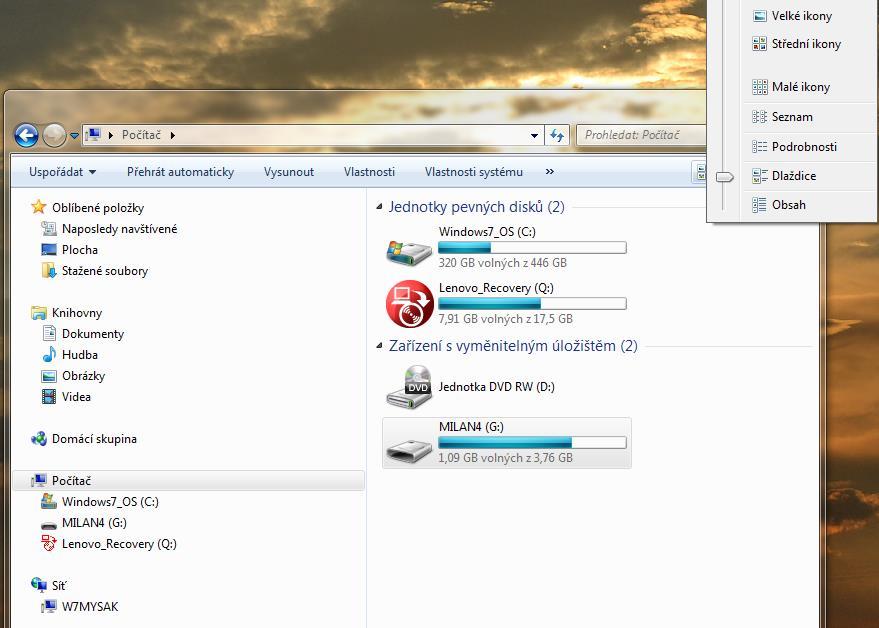Click the Počítač breadcrumb in address bar
879x628 pixels.
click(141, 135)
